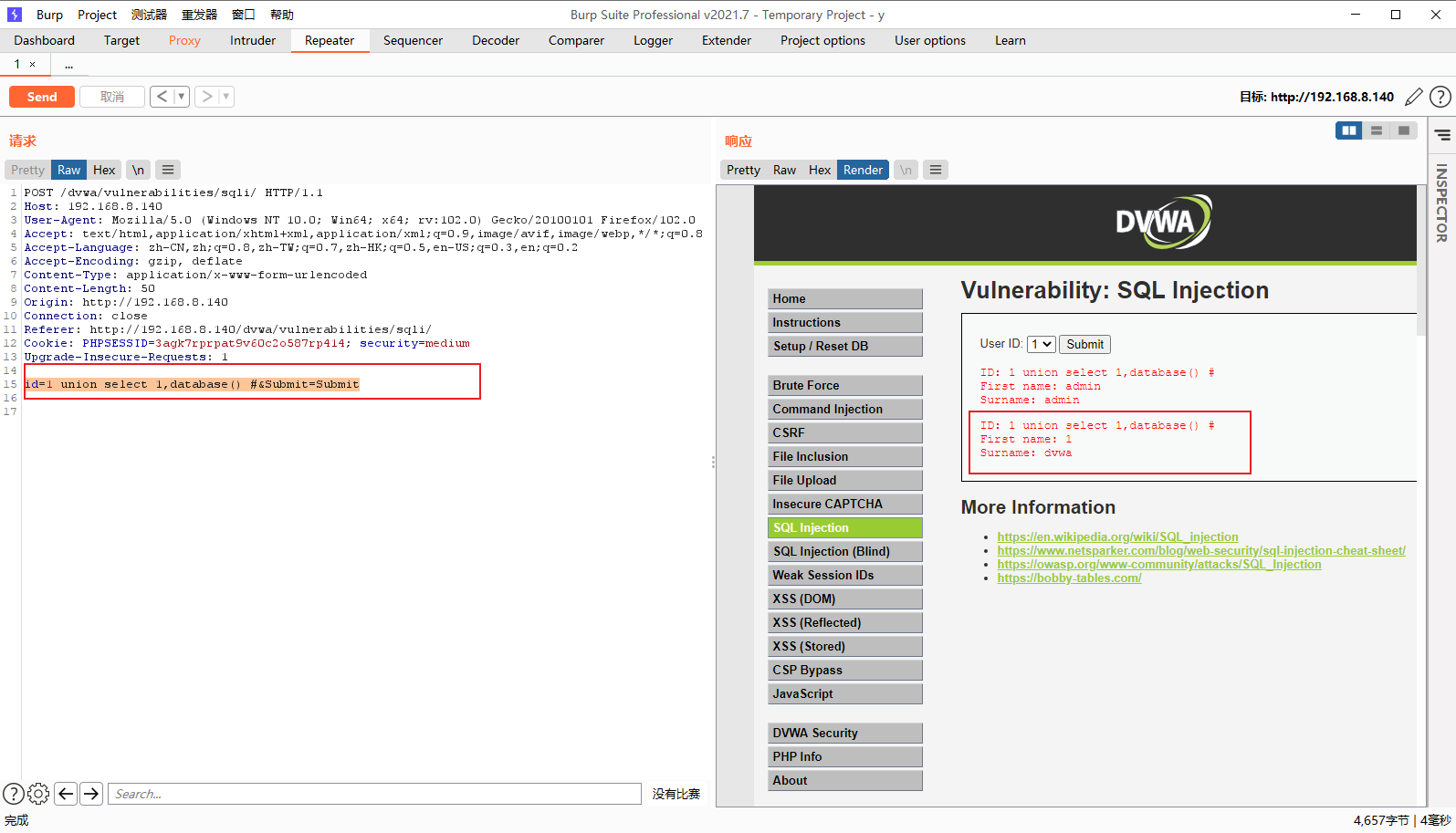This screenshot has height=833, width=1456.
Task: Expand the history-back dropdown arrow
Action: (181, 97)
